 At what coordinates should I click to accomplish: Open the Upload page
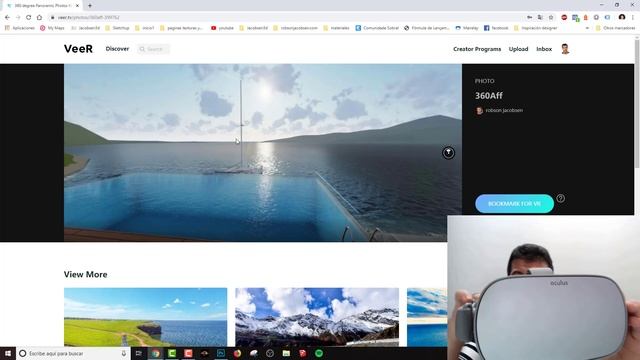tap(518, 49)
